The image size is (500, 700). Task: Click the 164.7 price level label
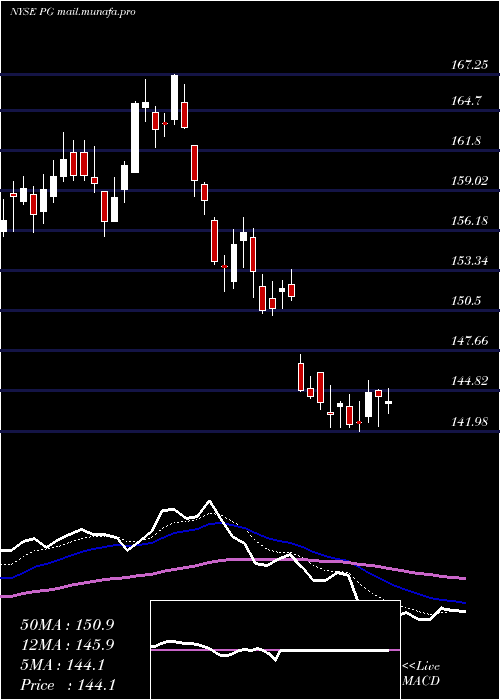(466, 101)
